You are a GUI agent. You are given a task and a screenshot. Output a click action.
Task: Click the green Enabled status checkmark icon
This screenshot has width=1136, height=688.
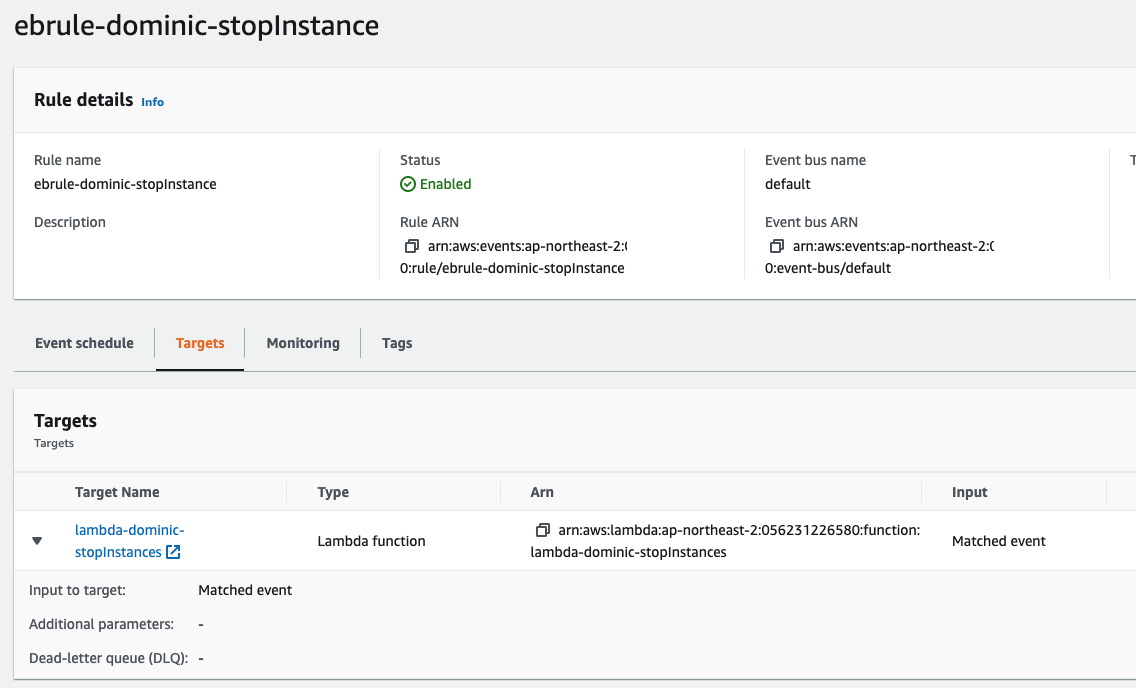[x=407, y=184]
